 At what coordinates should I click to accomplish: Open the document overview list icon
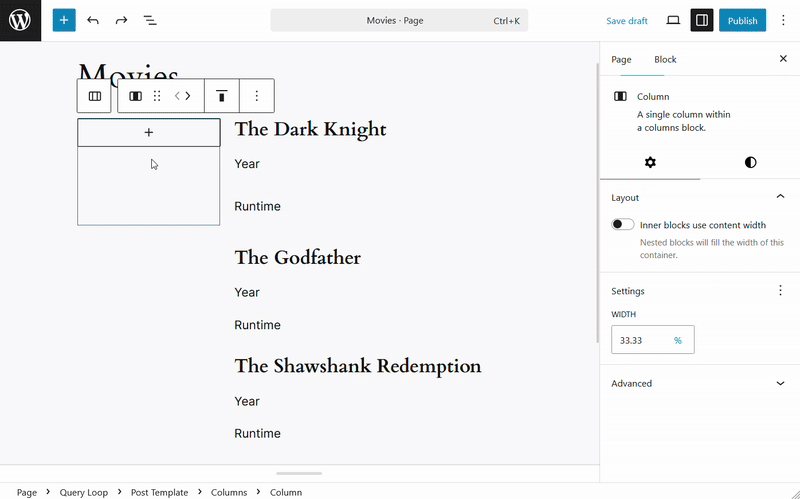point(150,20)
